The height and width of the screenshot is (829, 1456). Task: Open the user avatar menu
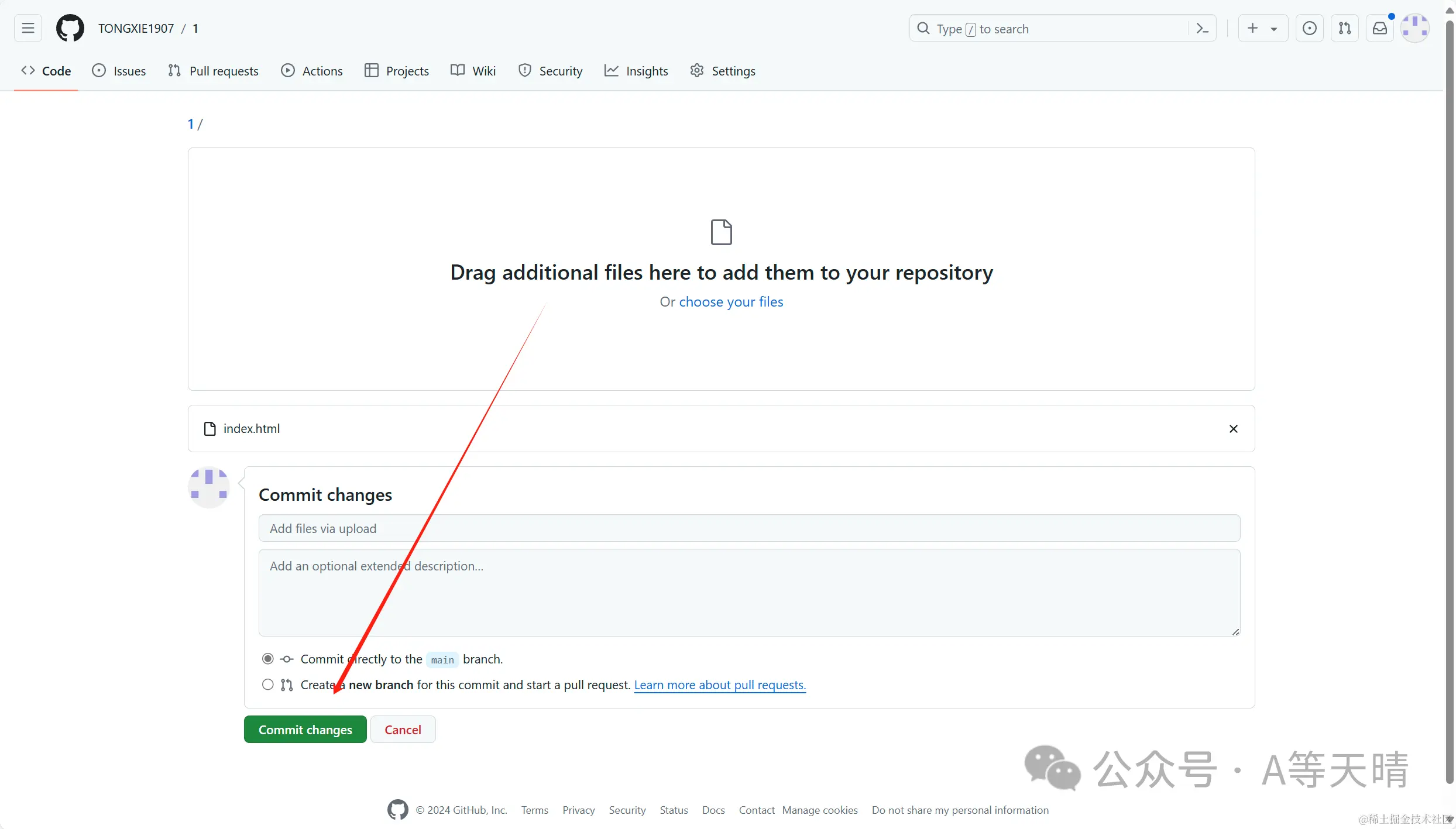point(1415,28)
